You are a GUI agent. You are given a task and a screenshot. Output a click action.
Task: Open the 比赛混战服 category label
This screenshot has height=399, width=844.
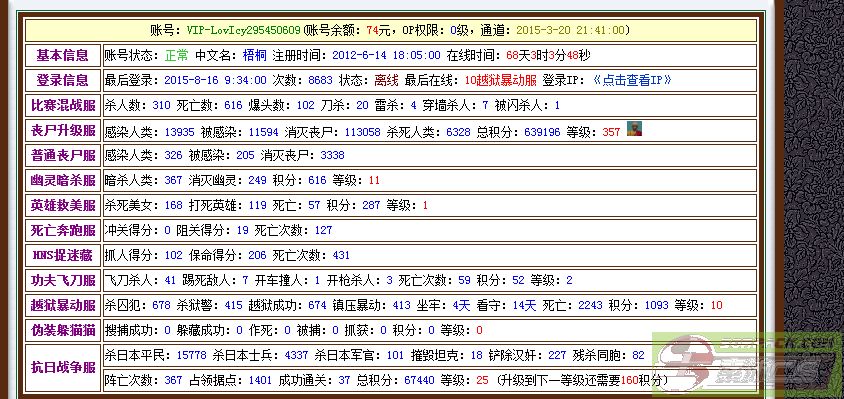[x=62, y=106]
